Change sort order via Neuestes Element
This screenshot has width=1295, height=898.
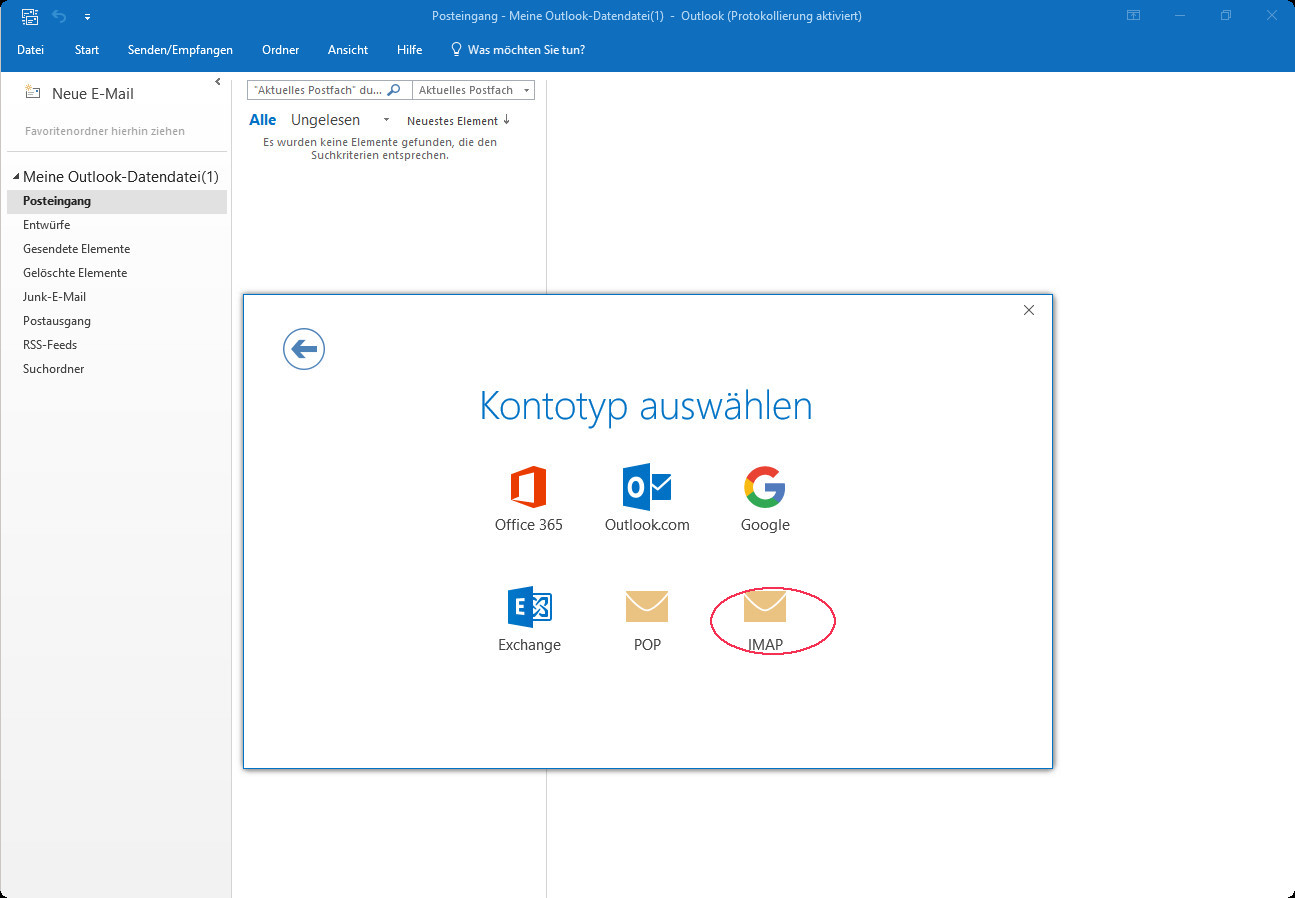459,121
